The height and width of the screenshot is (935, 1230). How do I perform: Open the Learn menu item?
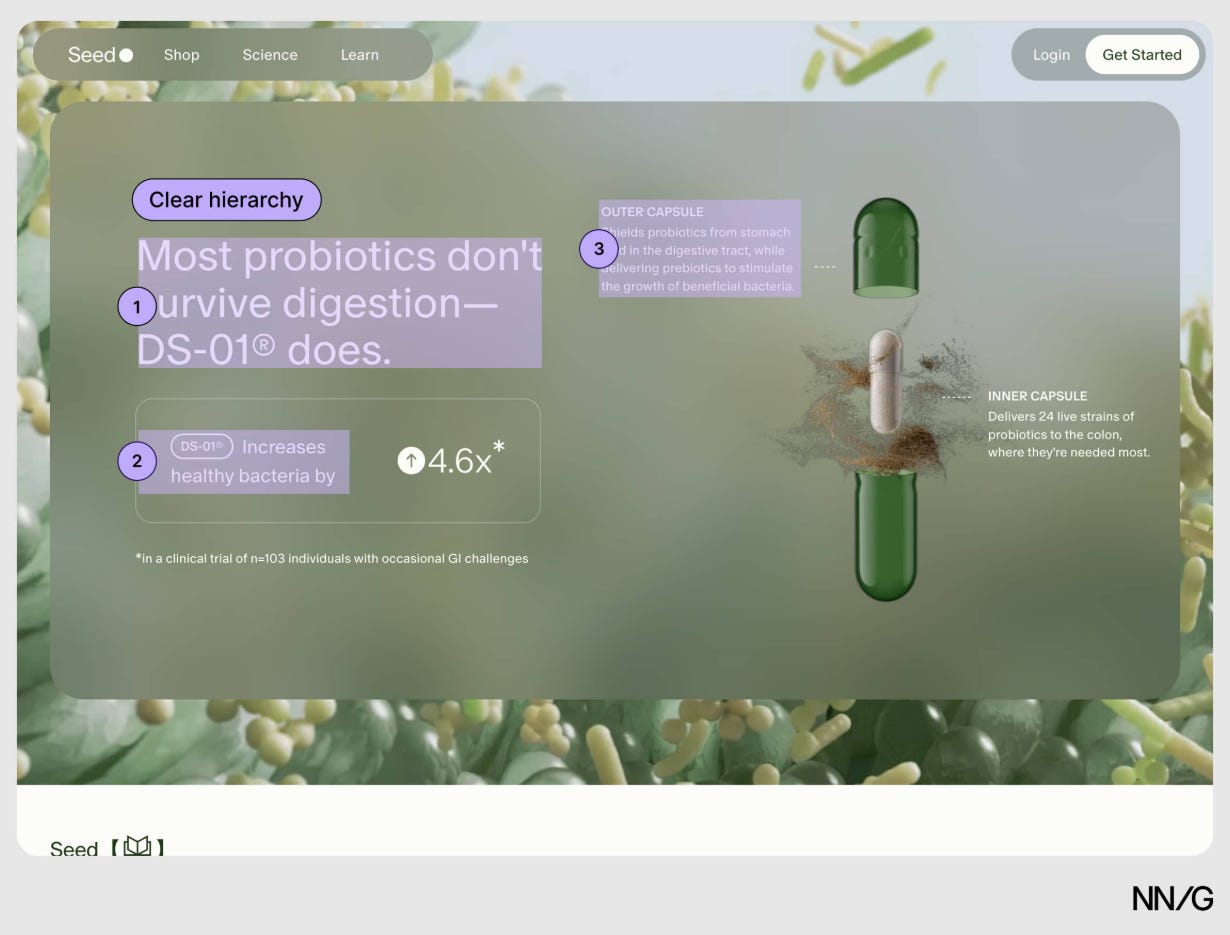coord(359,55)
